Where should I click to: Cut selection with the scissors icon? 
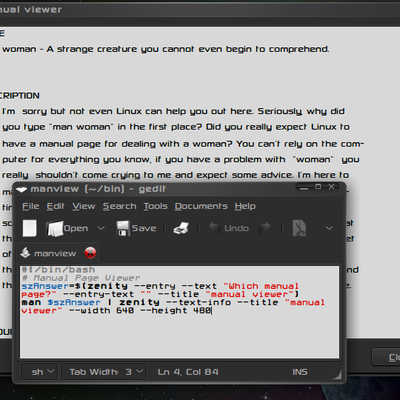point(299,228)
